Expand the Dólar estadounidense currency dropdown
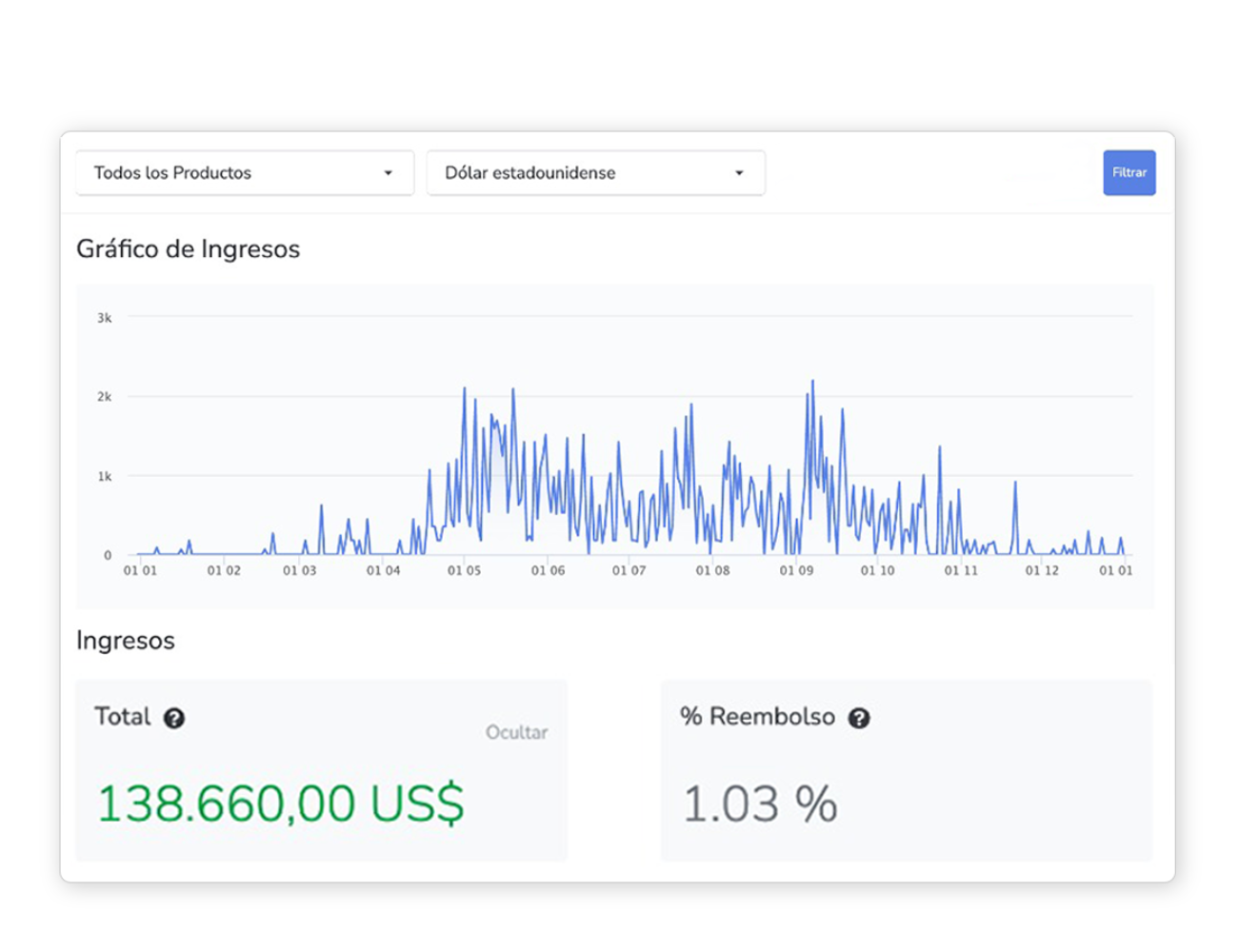 (595, 173)
